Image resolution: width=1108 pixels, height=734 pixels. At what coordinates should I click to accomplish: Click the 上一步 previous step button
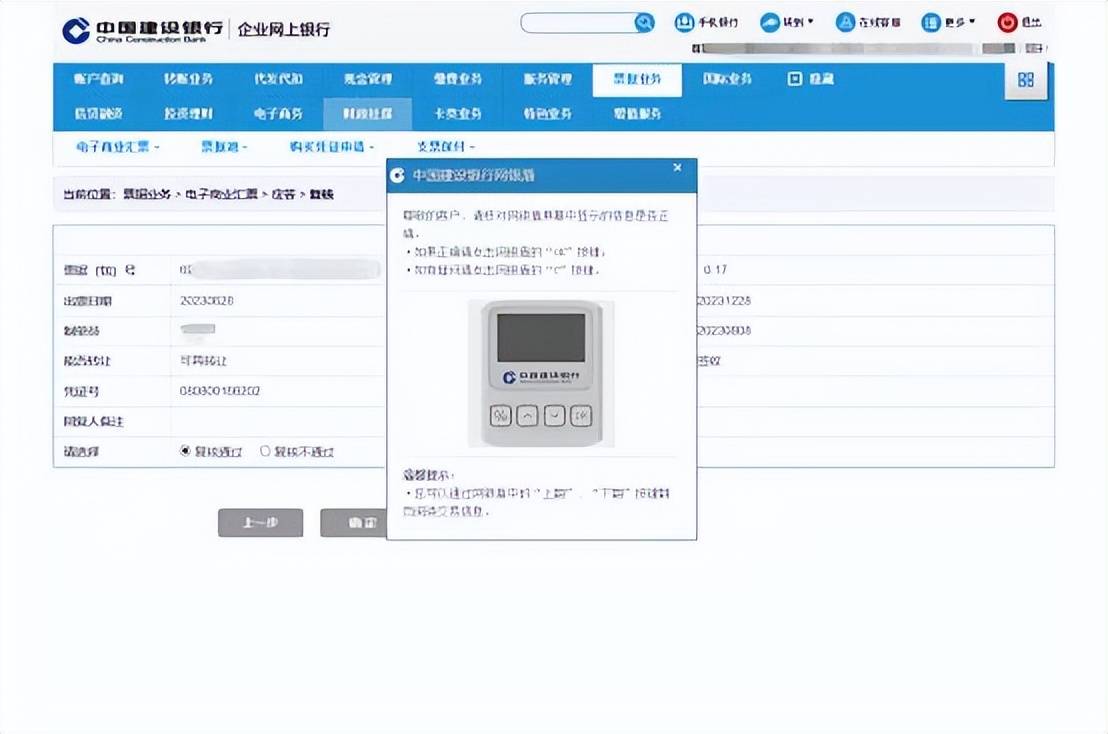(x=260, y=523)
